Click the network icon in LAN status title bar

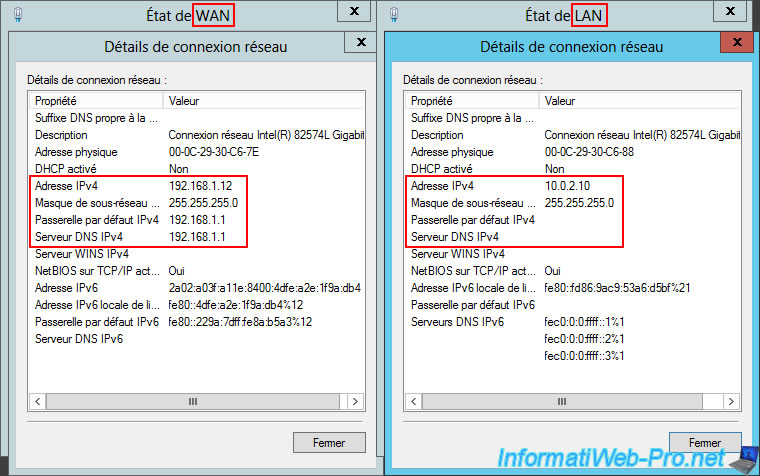tap(396, 15)
